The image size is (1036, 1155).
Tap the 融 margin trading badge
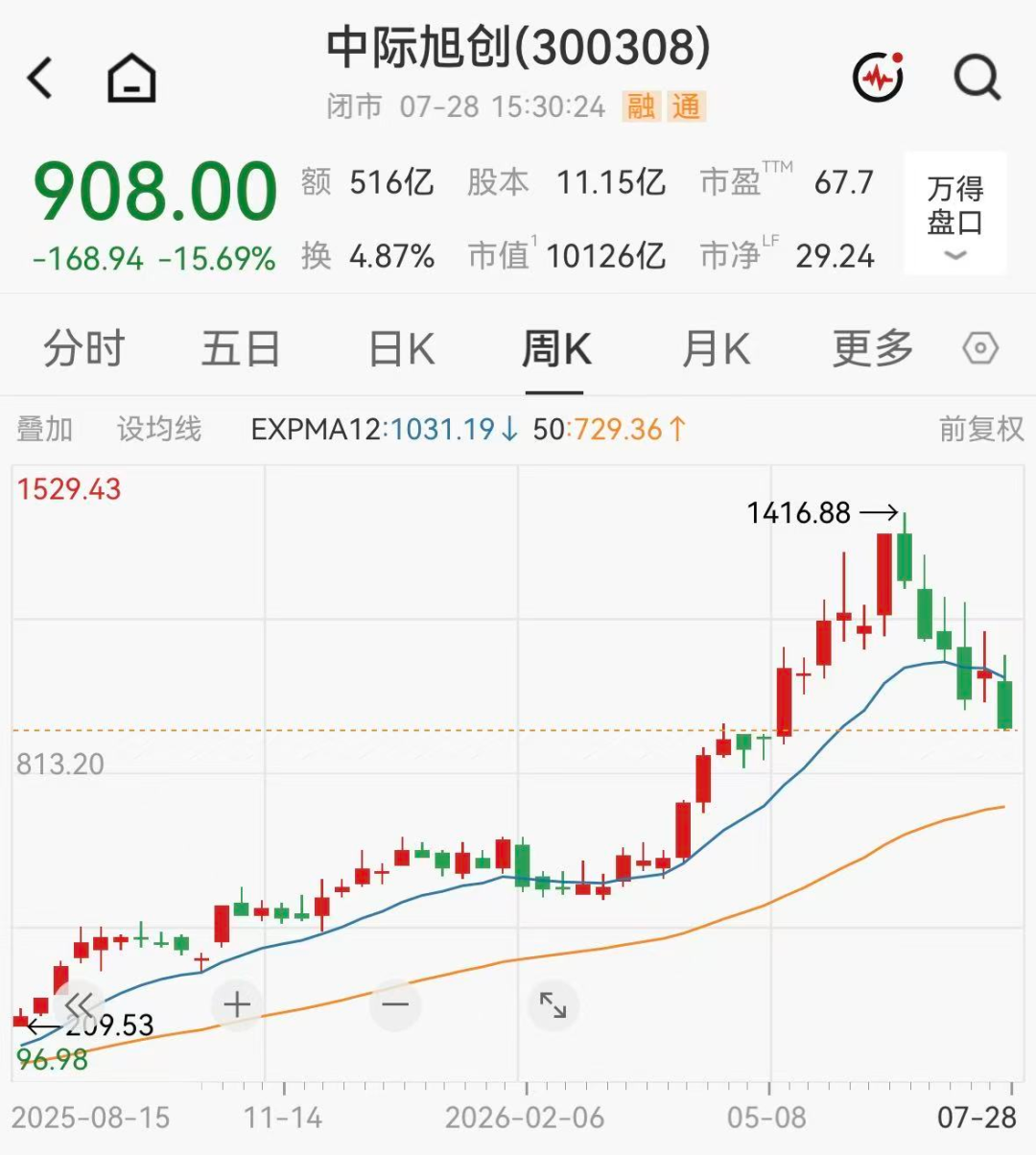pos(642,106)
